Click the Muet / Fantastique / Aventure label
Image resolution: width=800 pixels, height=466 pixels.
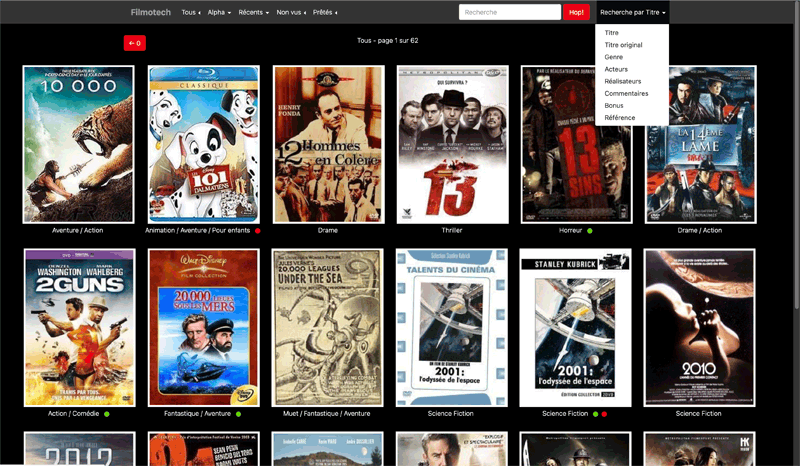(x=327, y=413)
